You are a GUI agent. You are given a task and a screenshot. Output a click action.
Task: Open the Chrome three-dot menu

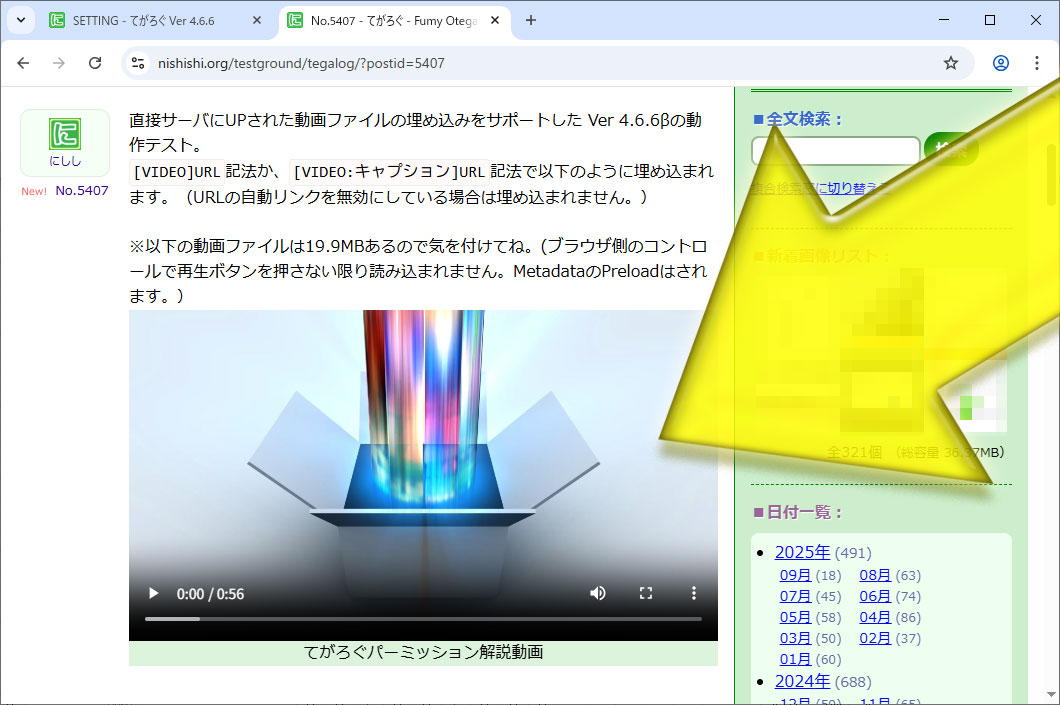pos(1036,63)
